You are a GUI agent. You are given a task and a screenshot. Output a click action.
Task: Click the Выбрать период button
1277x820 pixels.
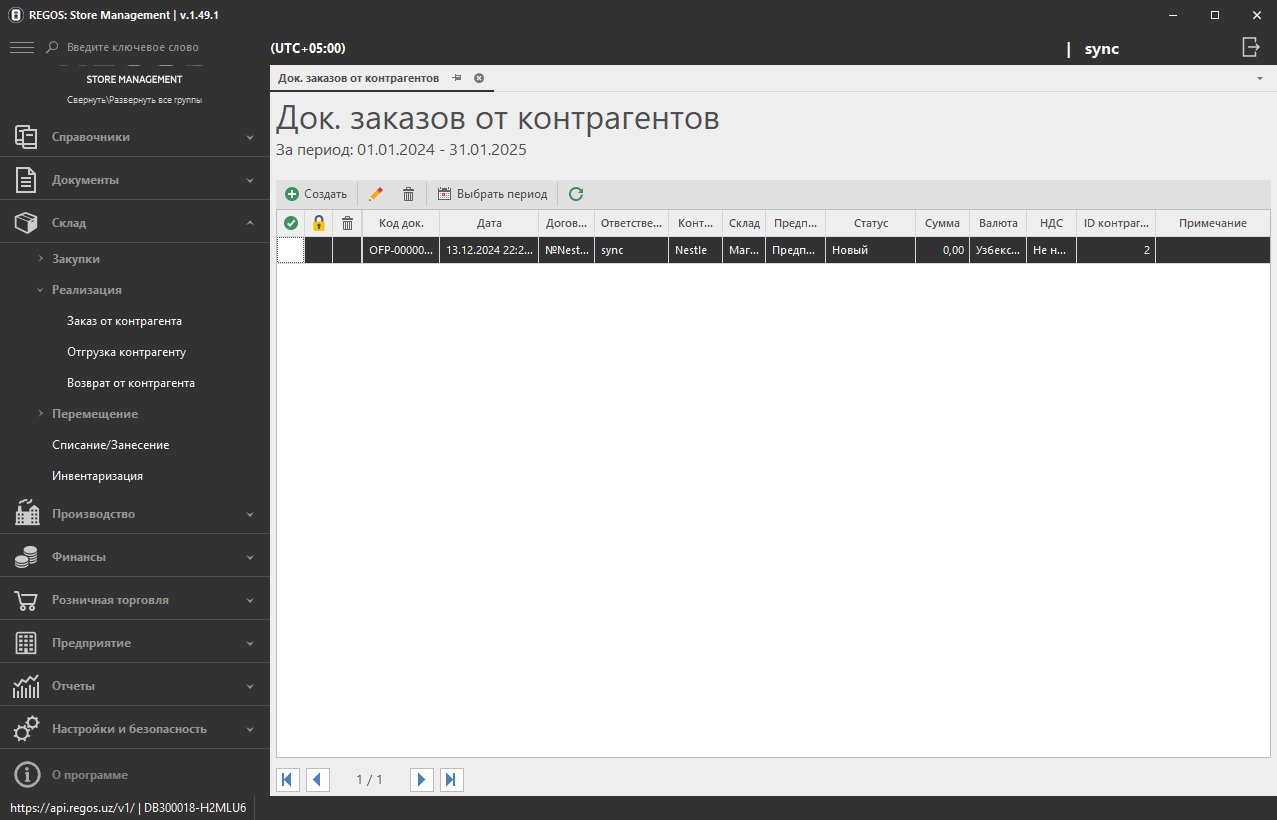tap(492, 194)
